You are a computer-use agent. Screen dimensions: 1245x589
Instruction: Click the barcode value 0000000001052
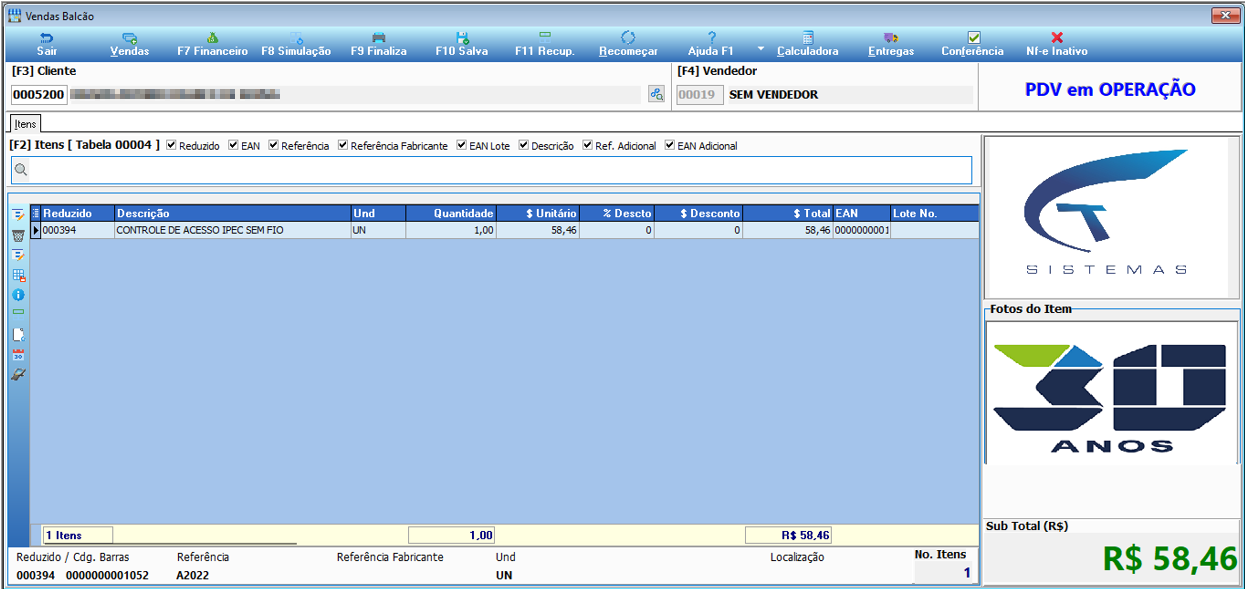click(x=107, y=575)
